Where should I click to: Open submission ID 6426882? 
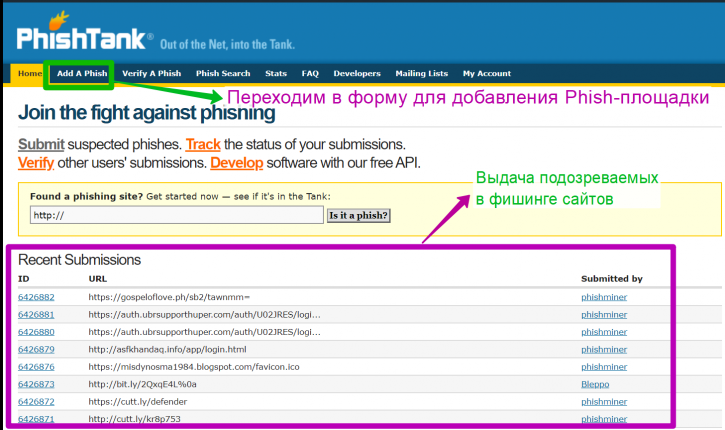[x=36, y=297]
